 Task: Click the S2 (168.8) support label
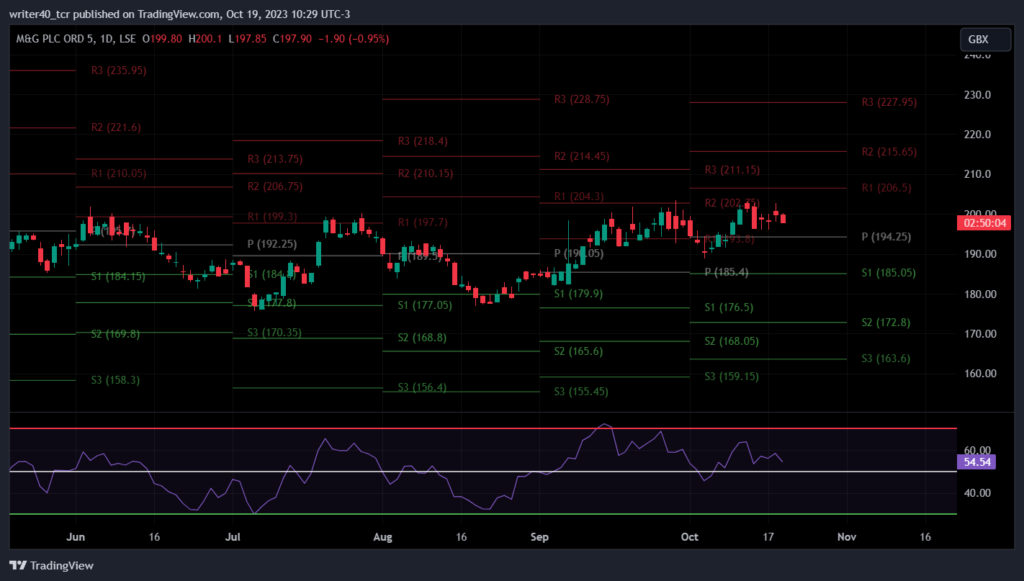pyautogui.click(x=423, y=338)
